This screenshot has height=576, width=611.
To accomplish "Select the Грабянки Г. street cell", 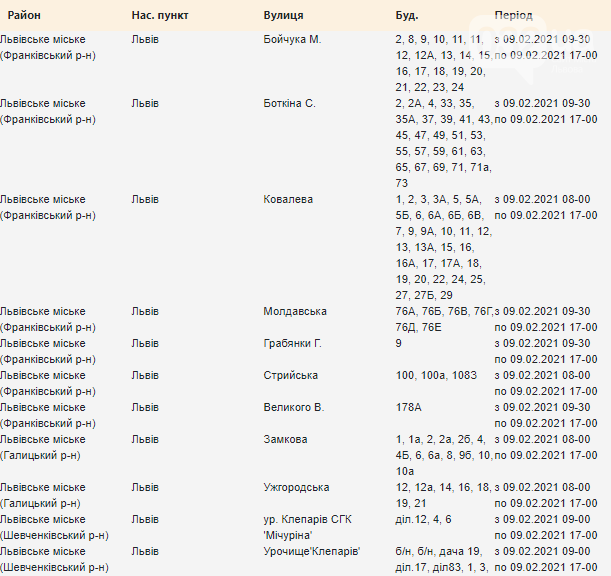I will click(292, 343).
